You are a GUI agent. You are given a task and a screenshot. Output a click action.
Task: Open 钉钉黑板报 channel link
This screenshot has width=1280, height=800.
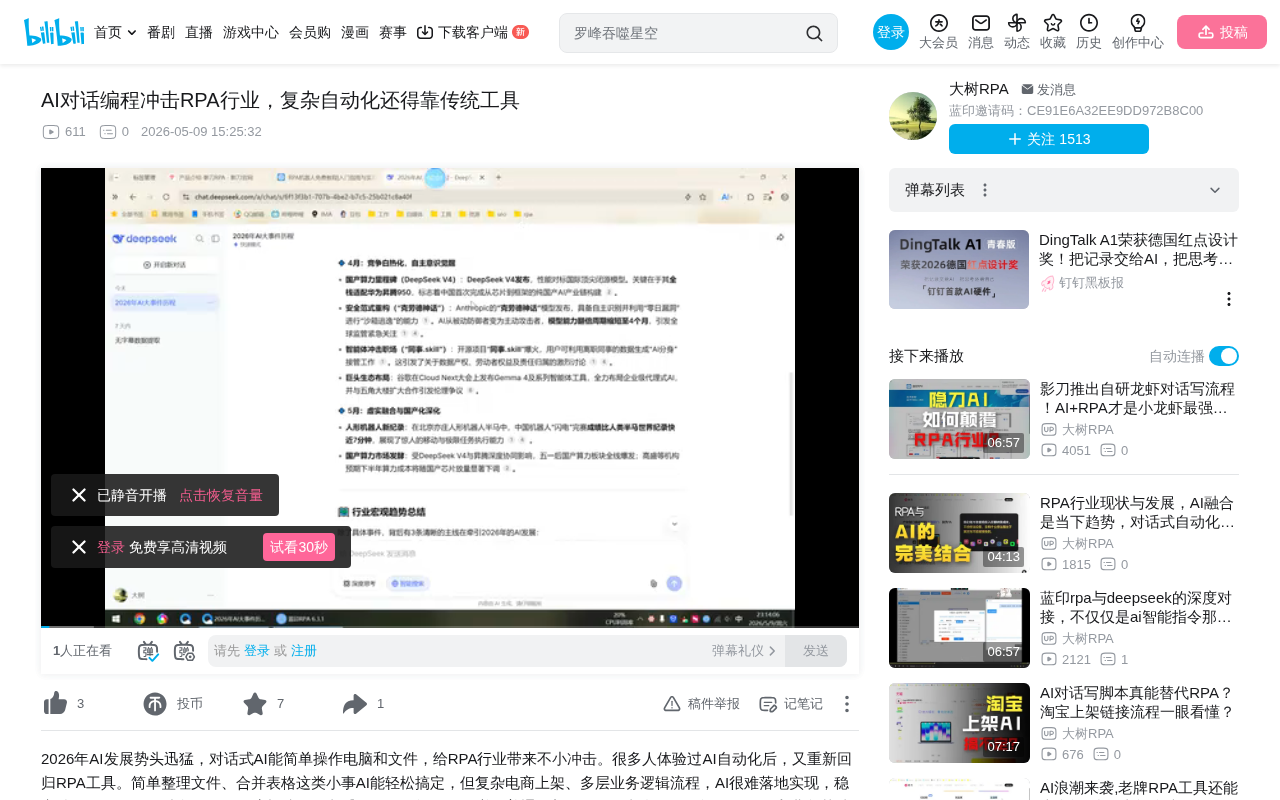pyautogui.click(x=1082, y=283)
